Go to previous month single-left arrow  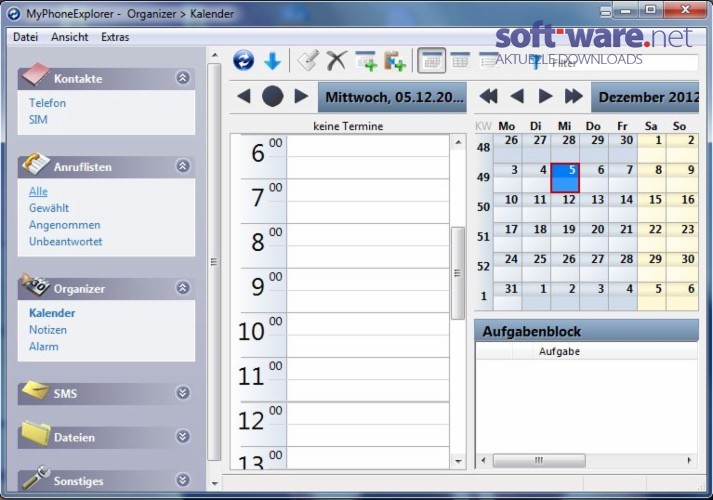point(517,96)
